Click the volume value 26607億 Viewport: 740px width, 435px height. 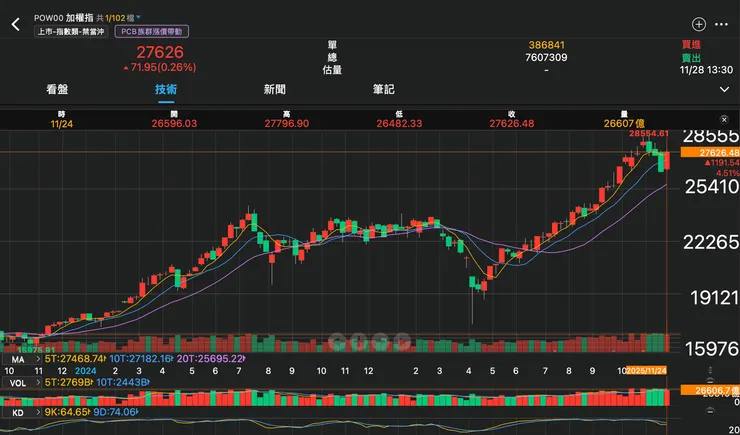[624, 124]
